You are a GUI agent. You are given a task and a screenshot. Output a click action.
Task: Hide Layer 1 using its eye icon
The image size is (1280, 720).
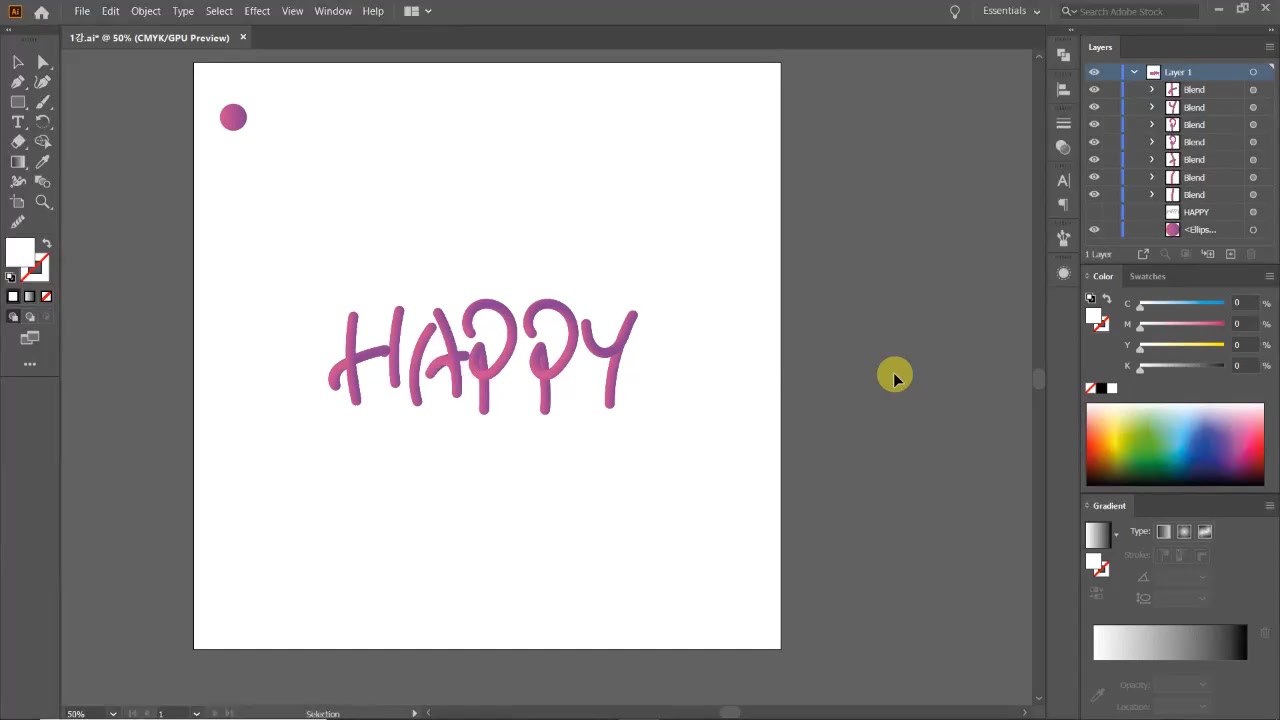coord(1094,72)
